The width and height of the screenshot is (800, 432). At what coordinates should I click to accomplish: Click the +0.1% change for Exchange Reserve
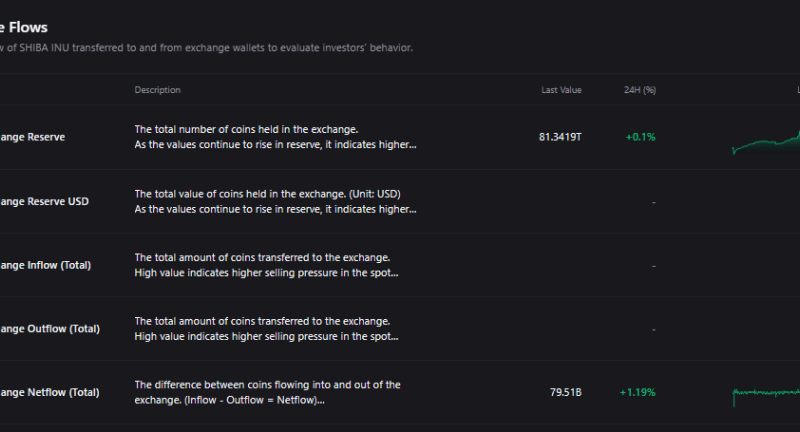(640, 137)
